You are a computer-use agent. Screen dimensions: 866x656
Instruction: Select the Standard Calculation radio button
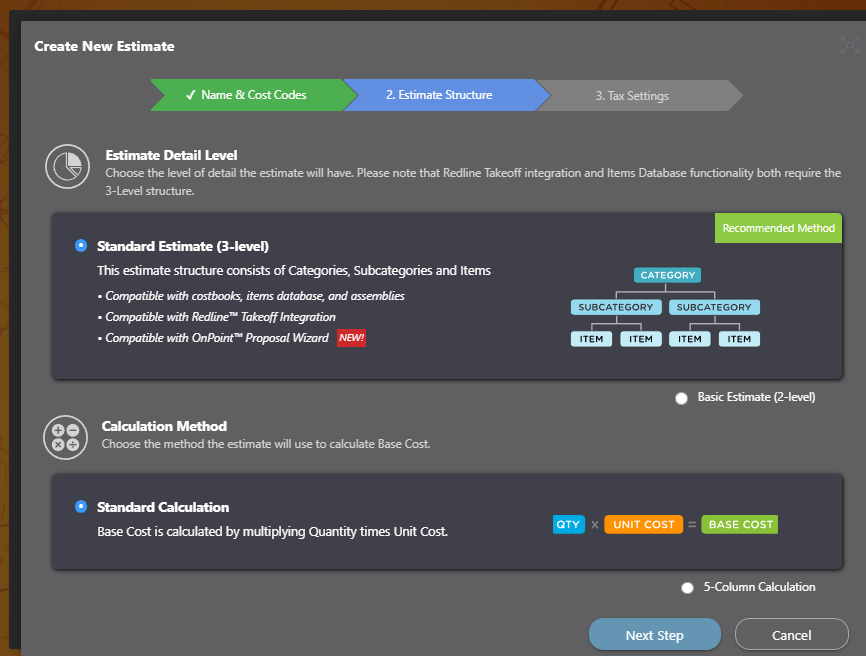click(81, 506)
